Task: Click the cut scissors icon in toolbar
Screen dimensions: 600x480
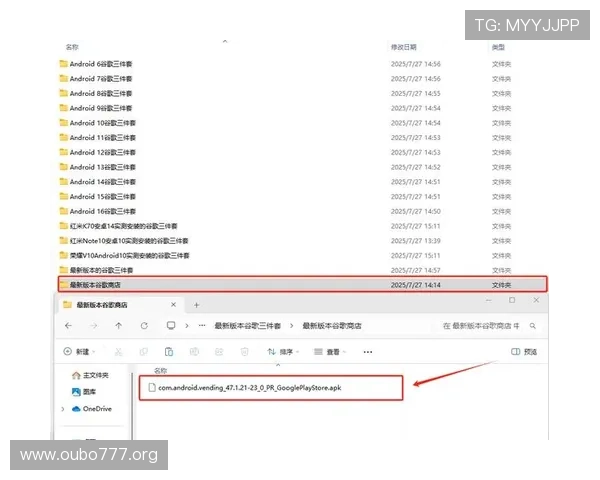Action: (119, 352)
